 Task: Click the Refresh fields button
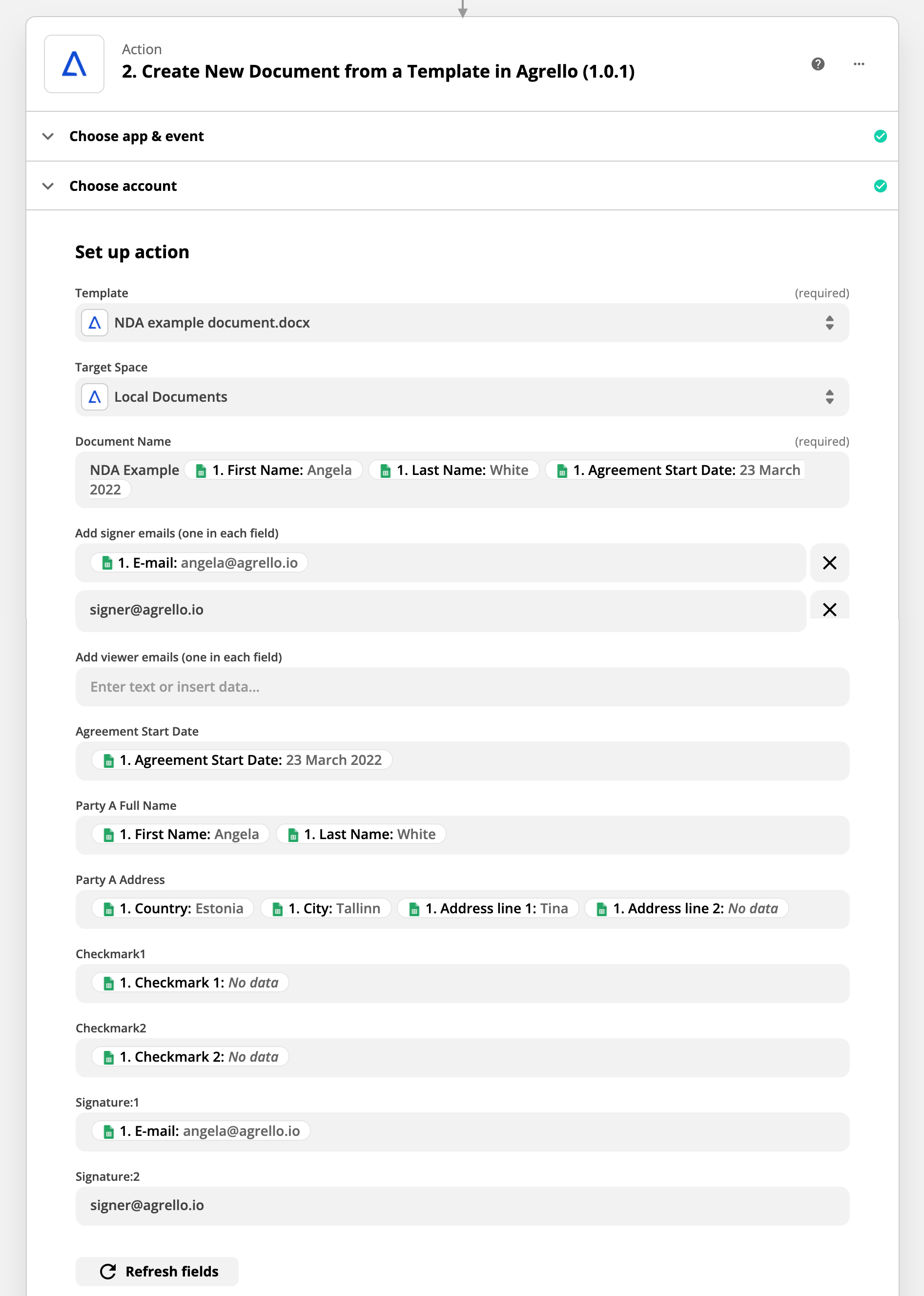[157, 1271]
